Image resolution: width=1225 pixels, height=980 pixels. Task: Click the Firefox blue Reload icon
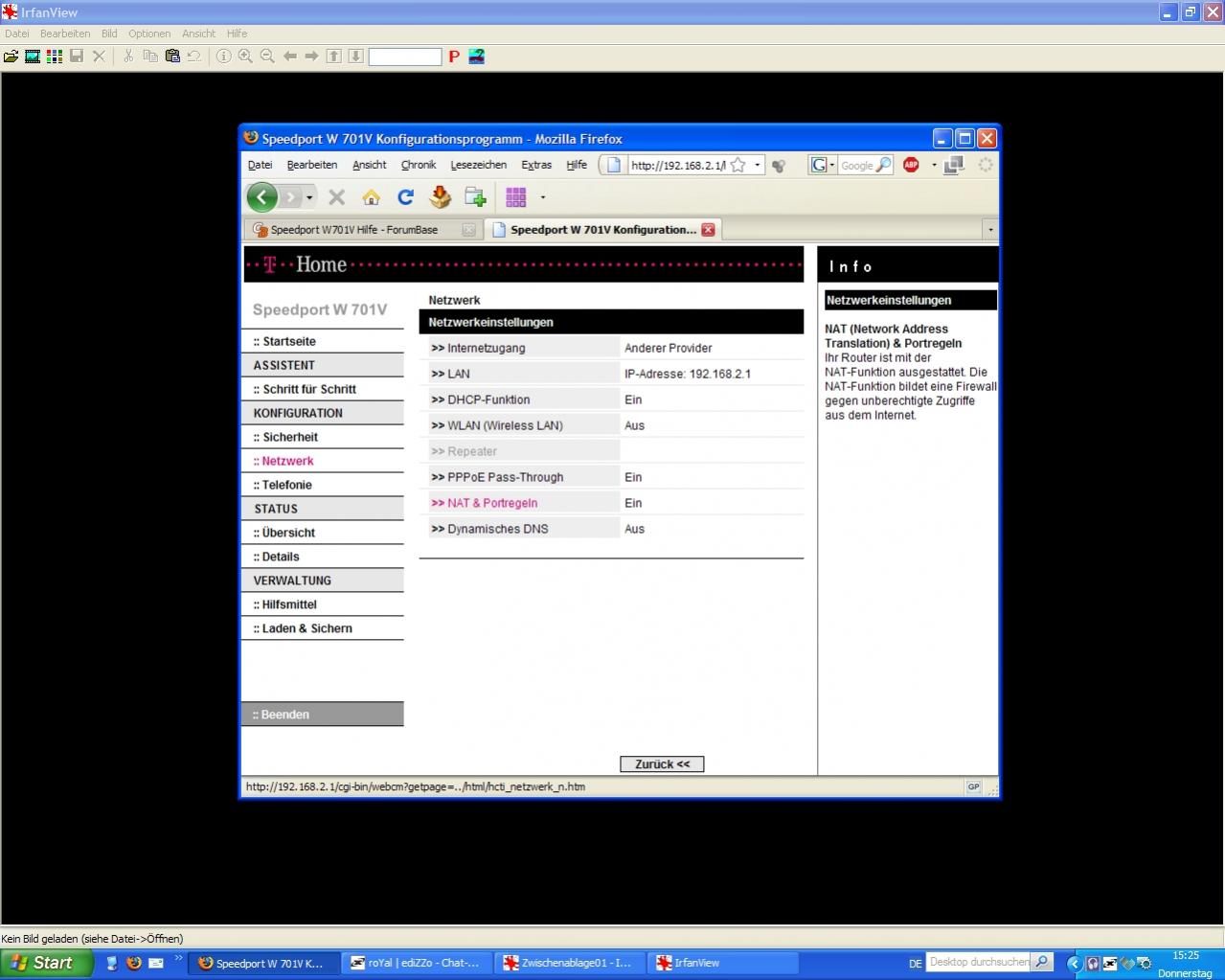pyautogui.click(x=405, y=197)
